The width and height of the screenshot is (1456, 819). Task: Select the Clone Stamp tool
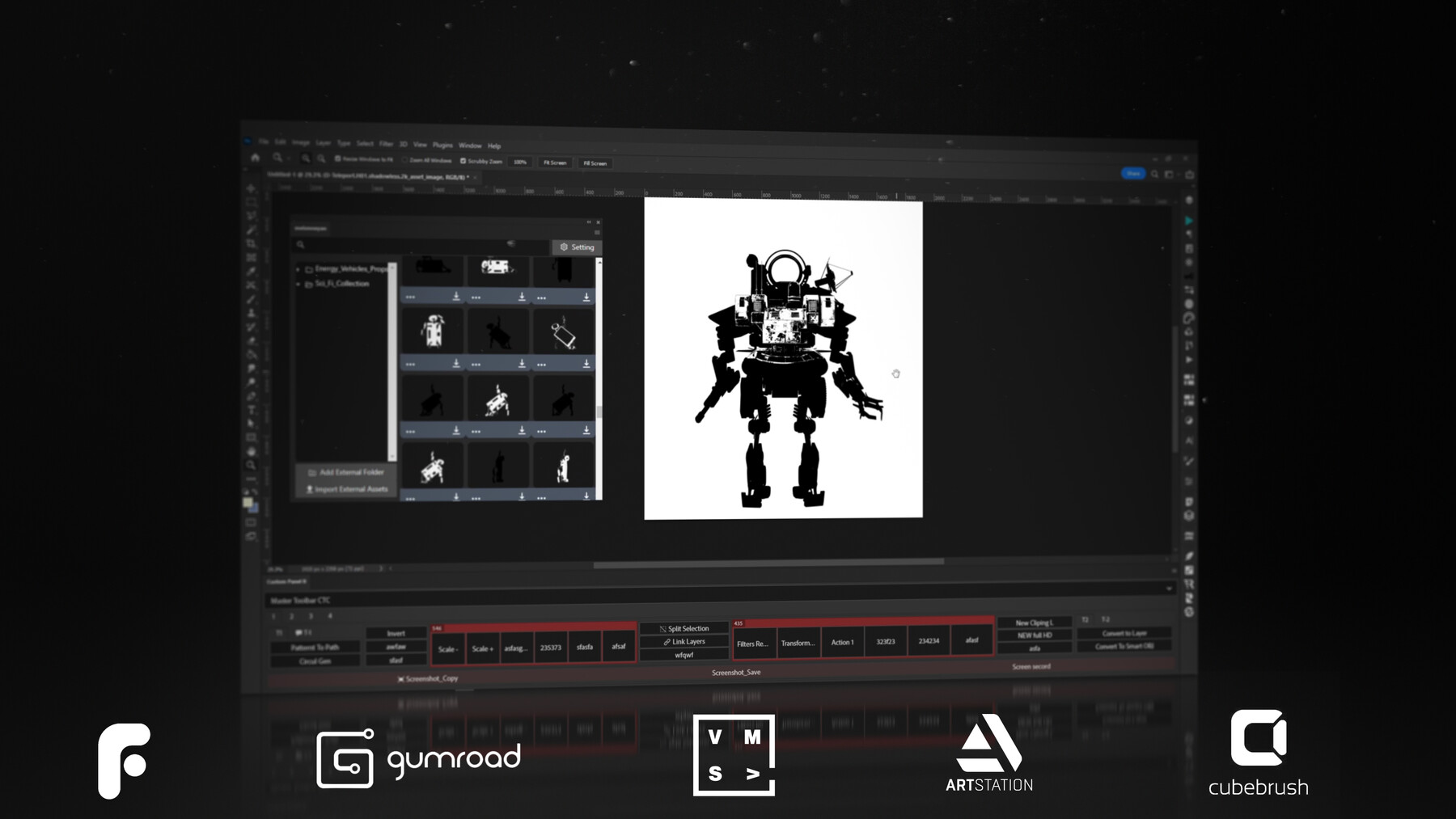coord(251,313)
